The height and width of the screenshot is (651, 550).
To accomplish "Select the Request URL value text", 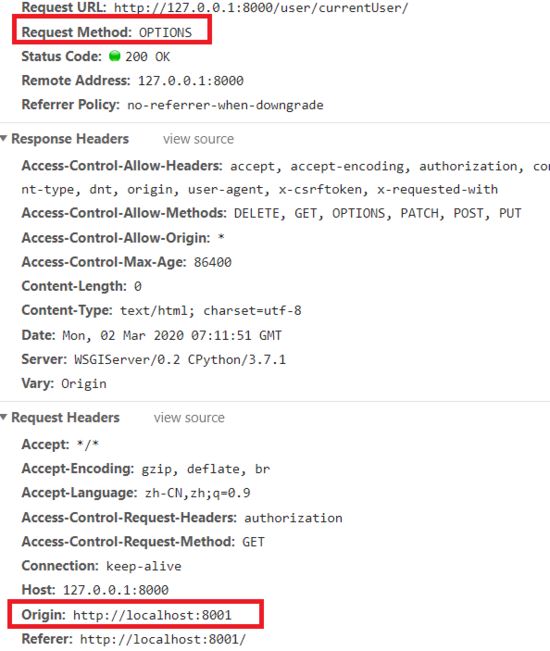I will coord(261,7).
